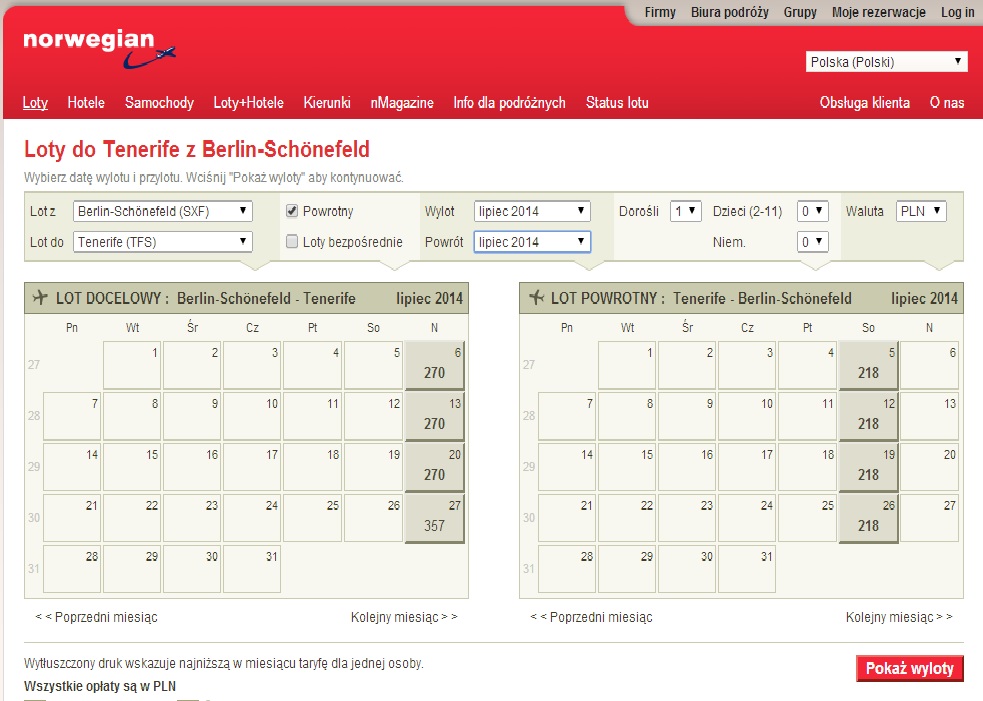The image size is (983, 701).
Task: Select return July 26 fare 218
Action: click(x=868, y=518)
